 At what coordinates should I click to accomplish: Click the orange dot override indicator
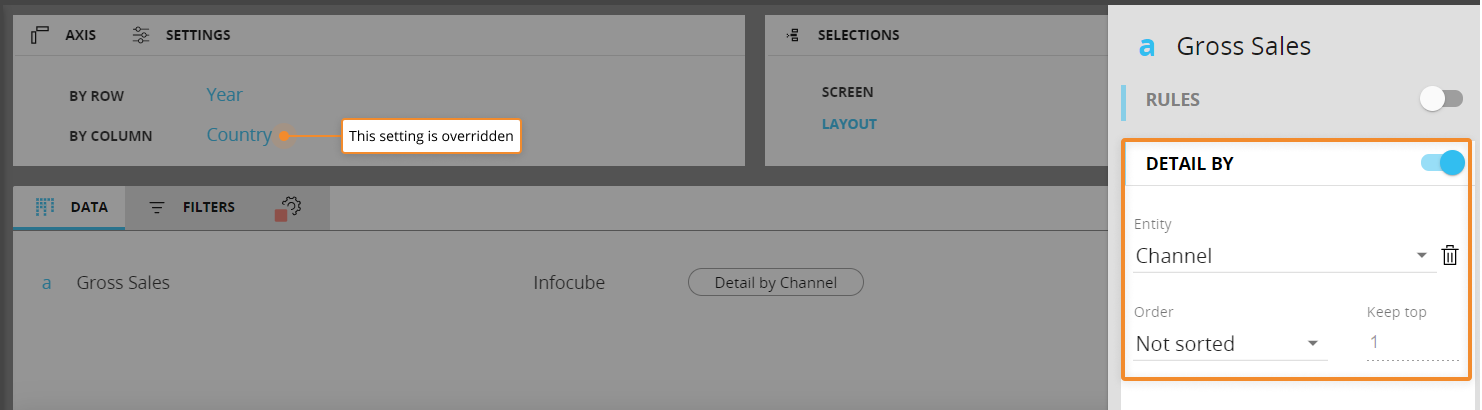coord(285,135)
